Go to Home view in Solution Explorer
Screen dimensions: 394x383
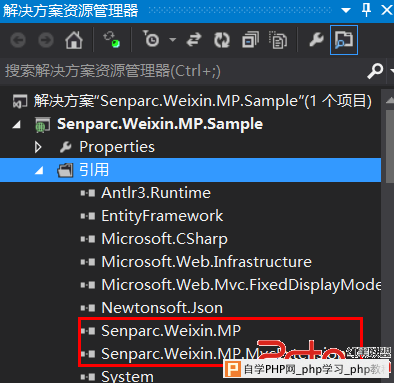[x=74, y=40]
